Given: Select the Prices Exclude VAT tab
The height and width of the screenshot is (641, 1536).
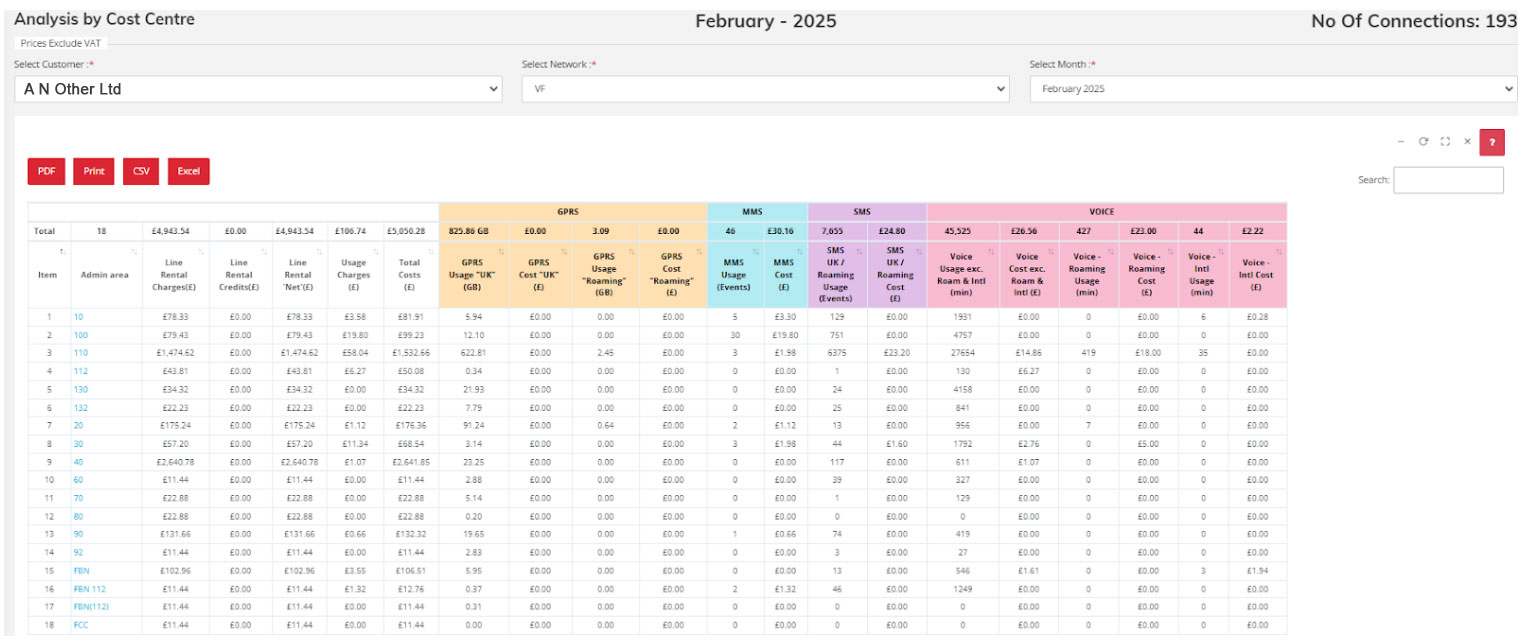Looking at the screenshot, I should (60, 43).
